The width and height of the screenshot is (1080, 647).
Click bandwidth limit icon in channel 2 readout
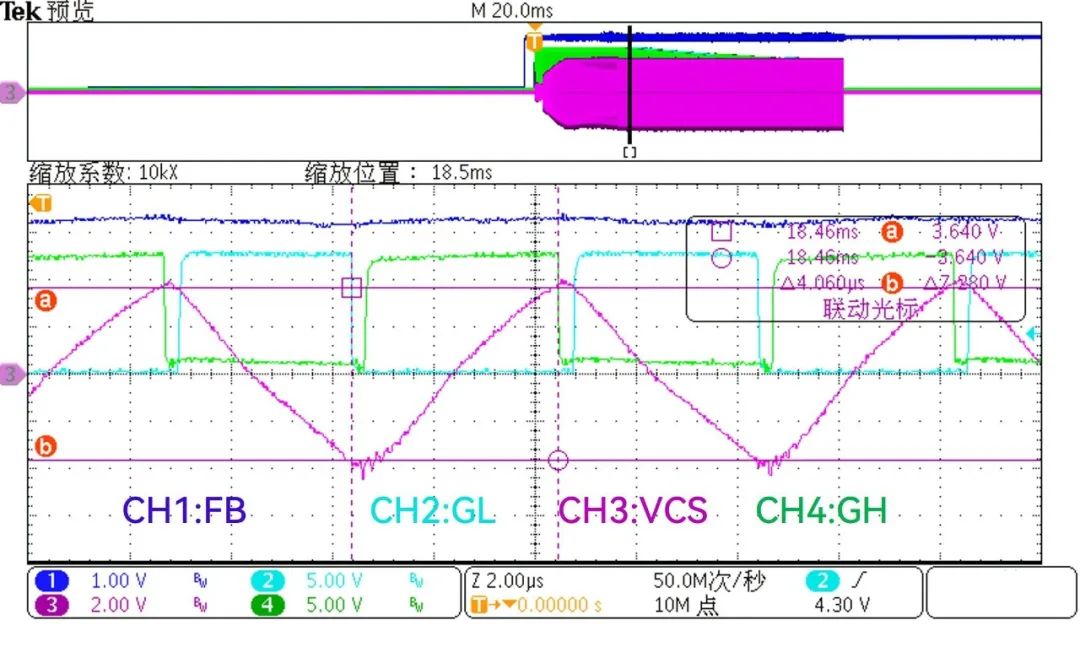pos(417,581)
